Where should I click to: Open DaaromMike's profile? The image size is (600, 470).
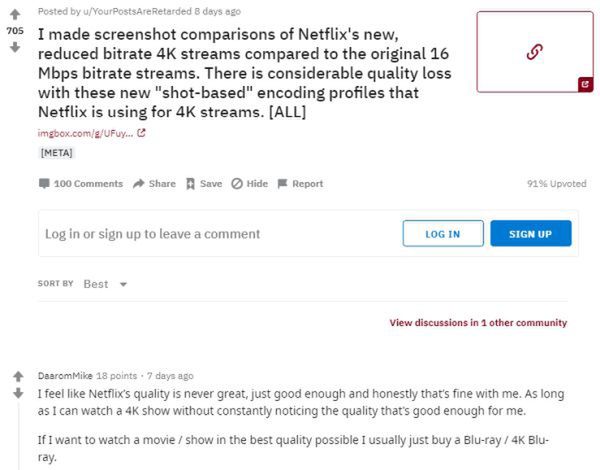click(x=65, y=376)
